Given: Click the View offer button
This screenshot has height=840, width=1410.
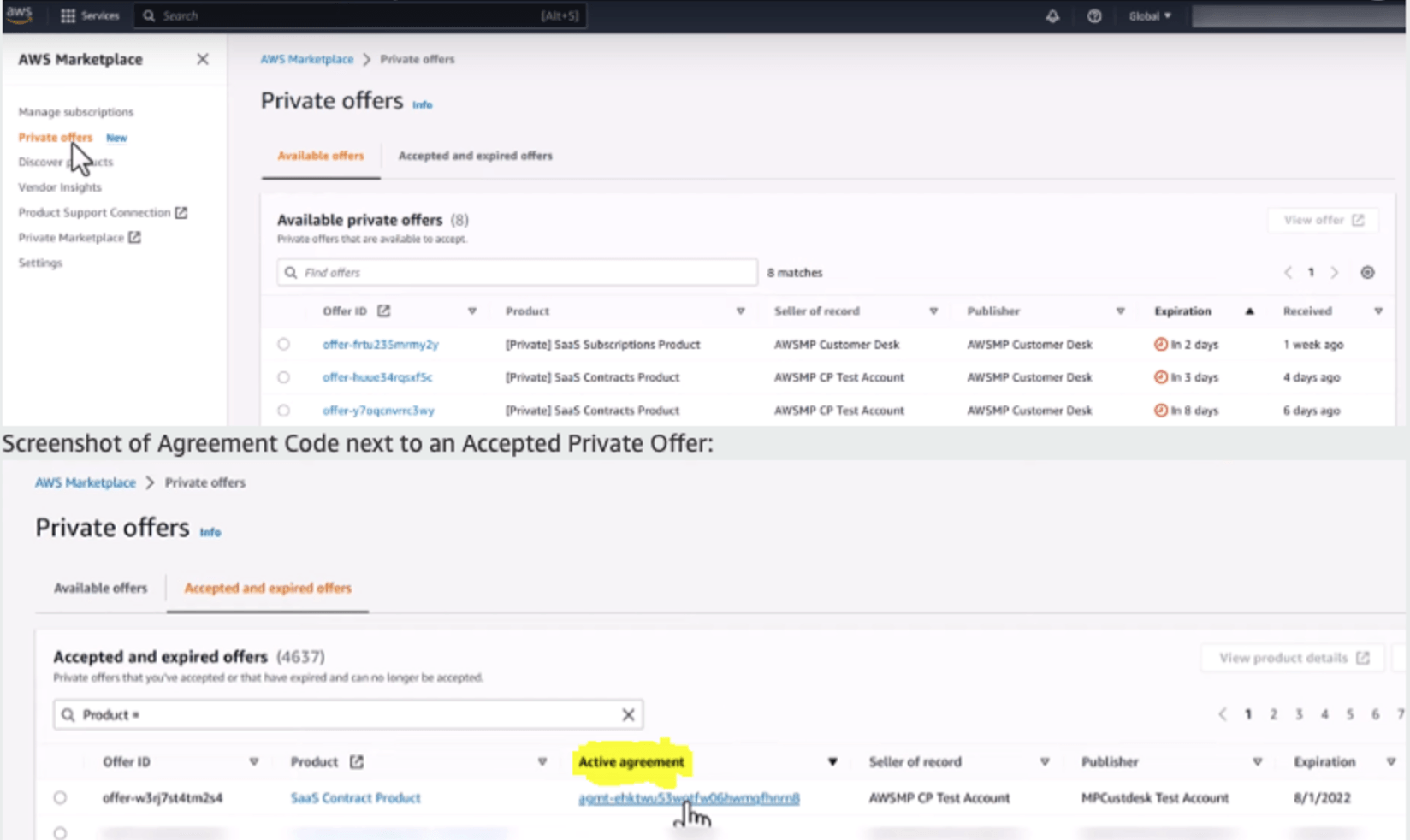Looking at the screenshot, I should [x=1323, y=220].
